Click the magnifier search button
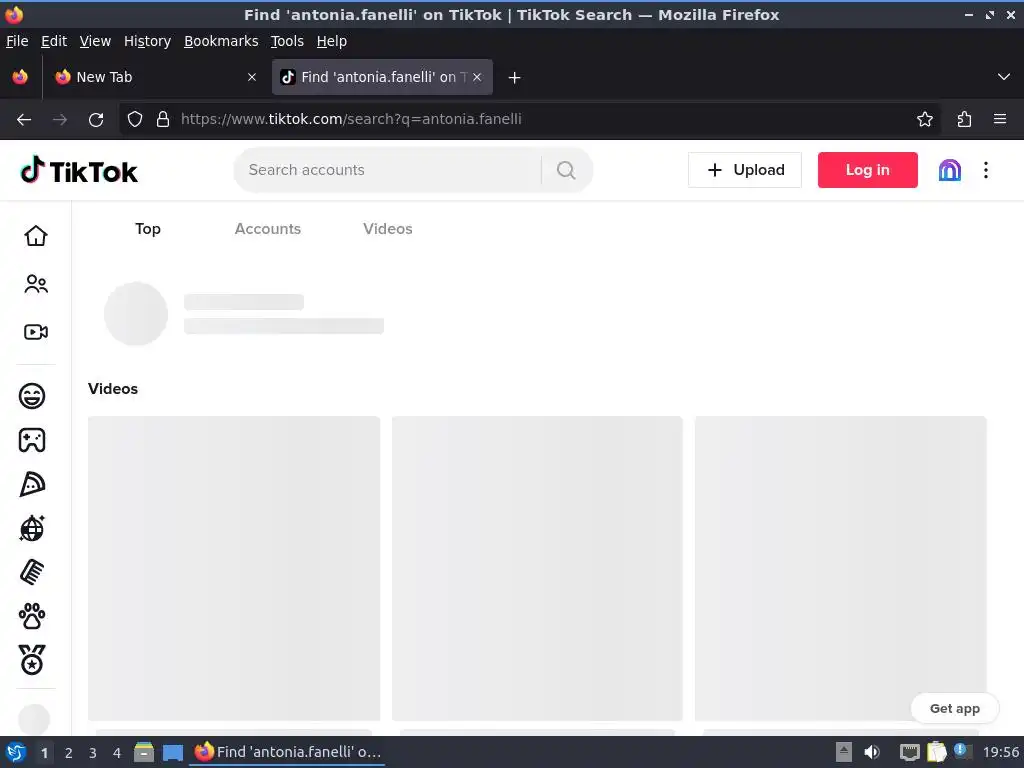This screenshot has width=1024, height=768. coord(566,170)
